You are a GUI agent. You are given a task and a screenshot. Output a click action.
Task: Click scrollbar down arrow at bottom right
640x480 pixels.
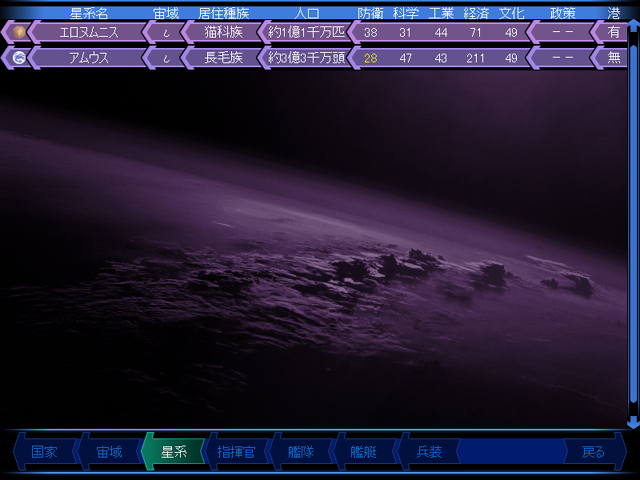tap(633, 422)
